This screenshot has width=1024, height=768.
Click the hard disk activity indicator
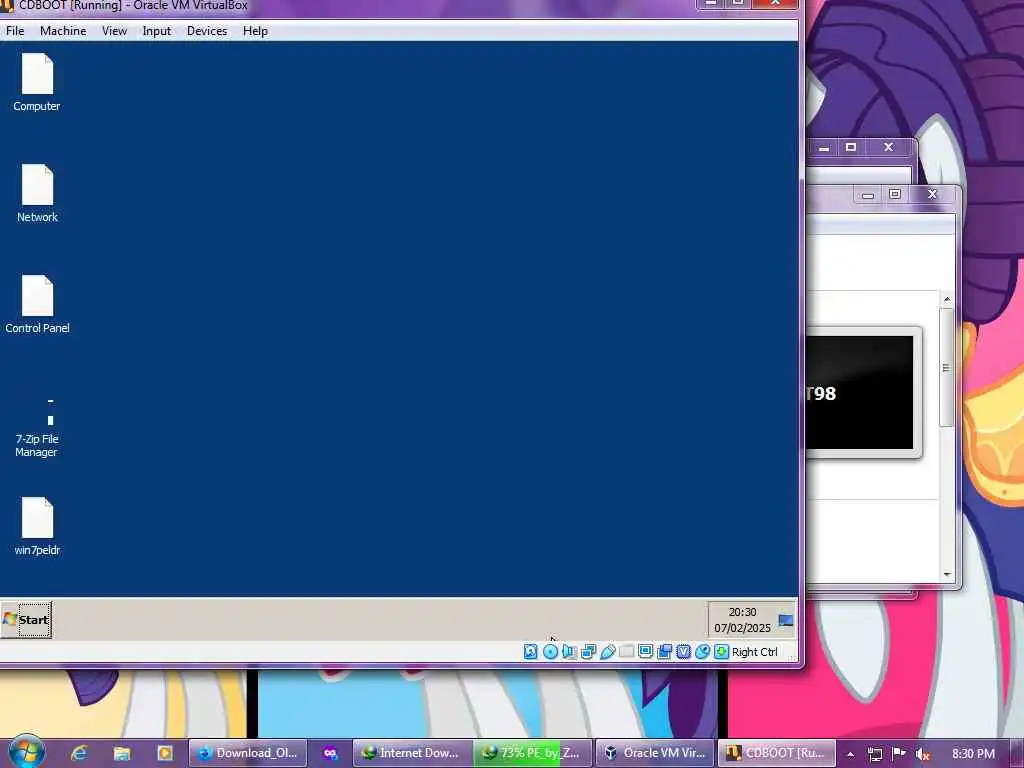click(531, 652)
